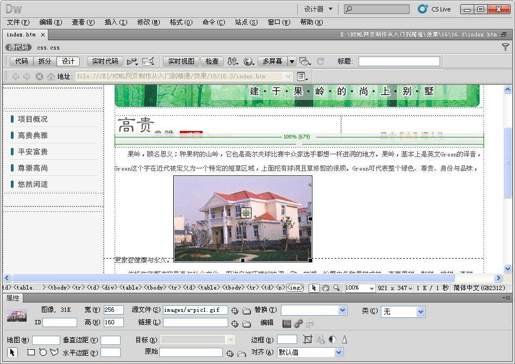515x364 pixels.
Task: Open the address bar view options icon
Action: click(301, 76)
